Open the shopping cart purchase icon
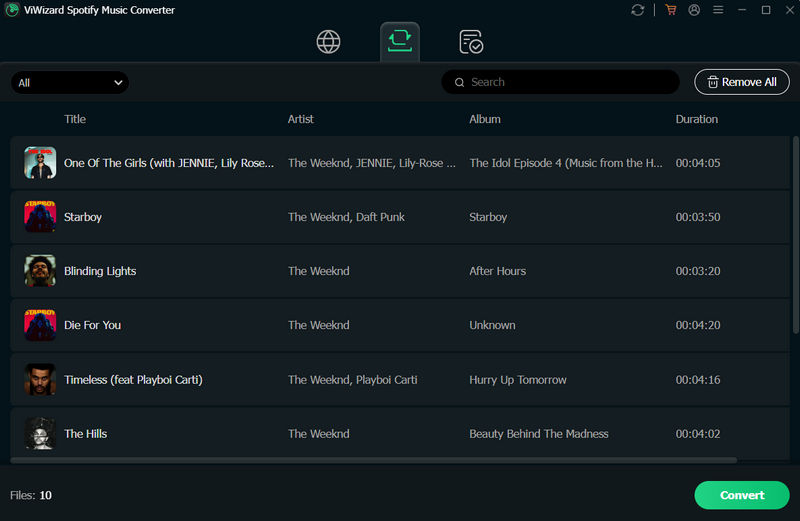800x521 pixels. click(x=671, y=10)
